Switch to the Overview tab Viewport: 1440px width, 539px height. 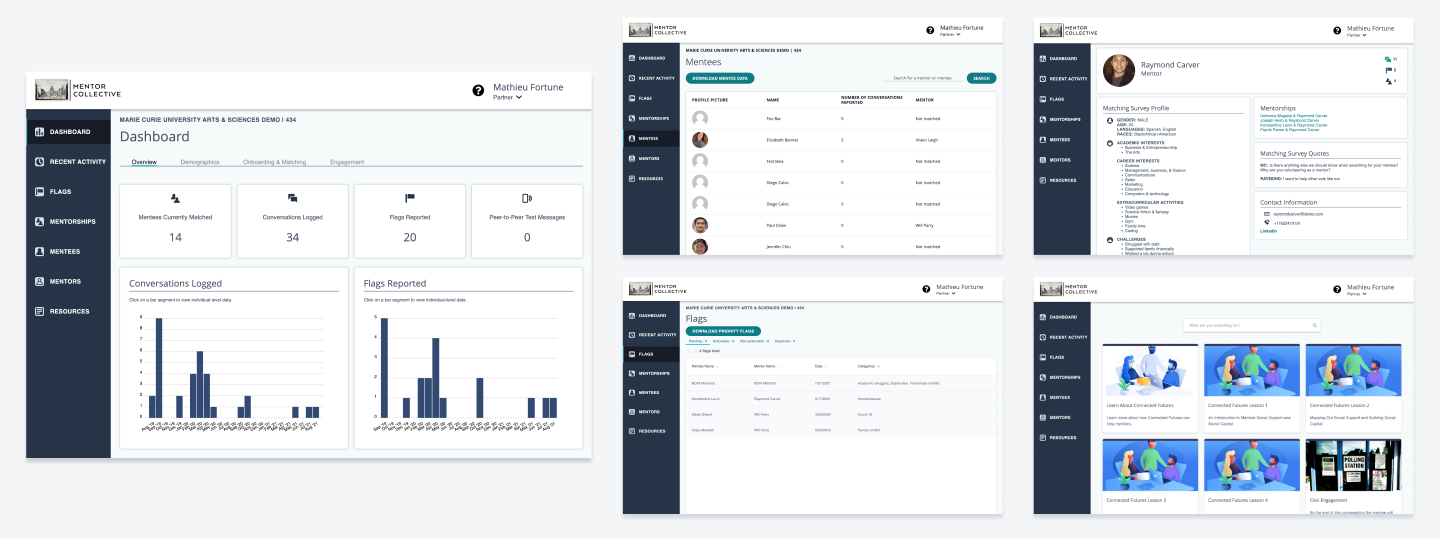(x=144, y=161)
